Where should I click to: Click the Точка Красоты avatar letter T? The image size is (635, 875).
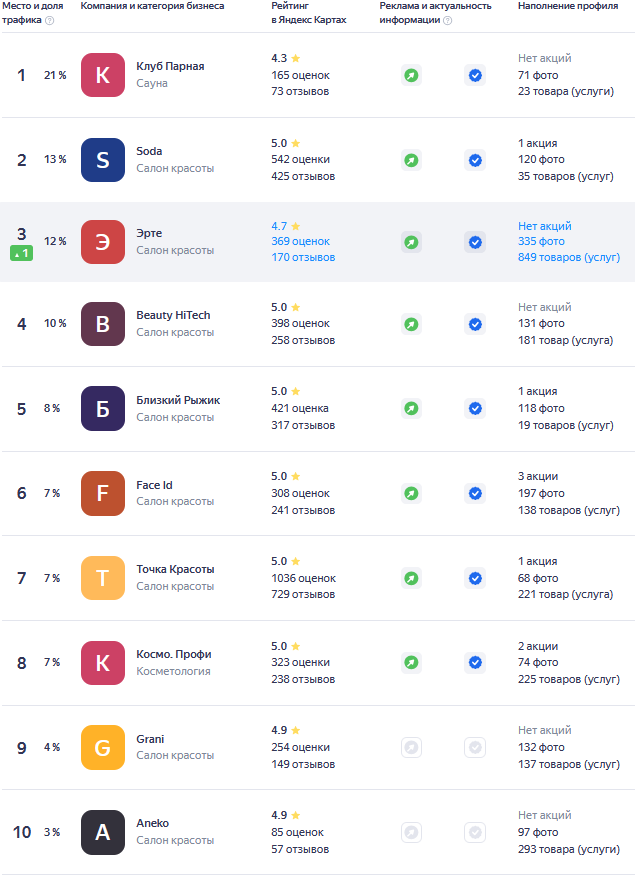click(x=103, y=578)
